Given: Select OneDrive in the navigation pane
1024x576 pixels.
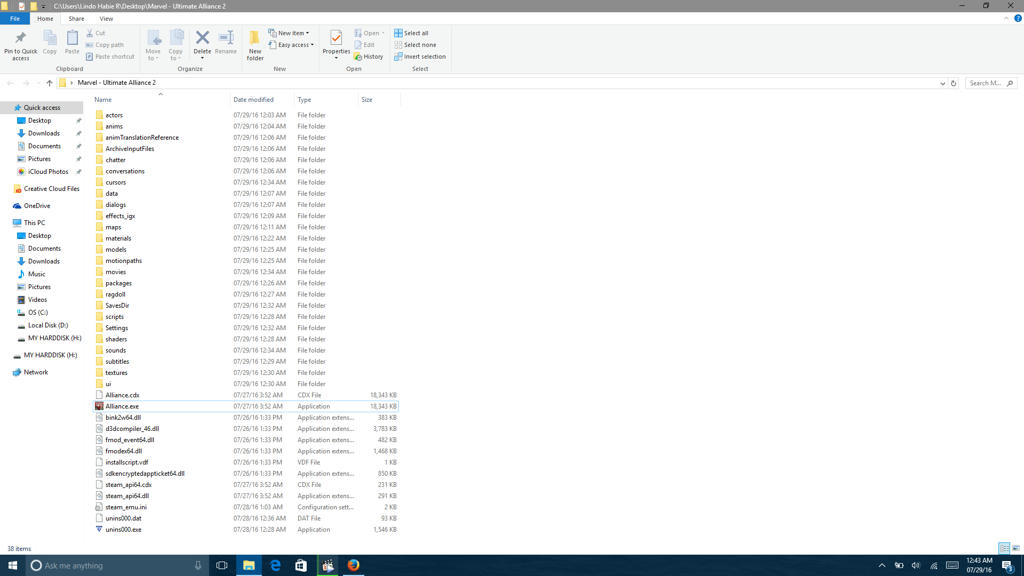Looking at the screenshot, I should (x=31, y=206).
